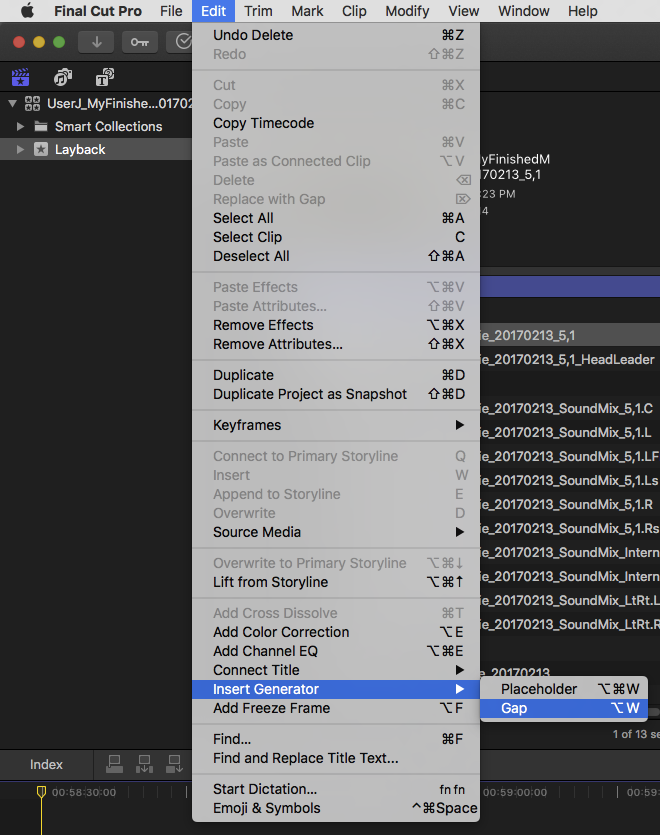Click the 00:59:00:00 timecode in ruler

click(x=515, y=792)
